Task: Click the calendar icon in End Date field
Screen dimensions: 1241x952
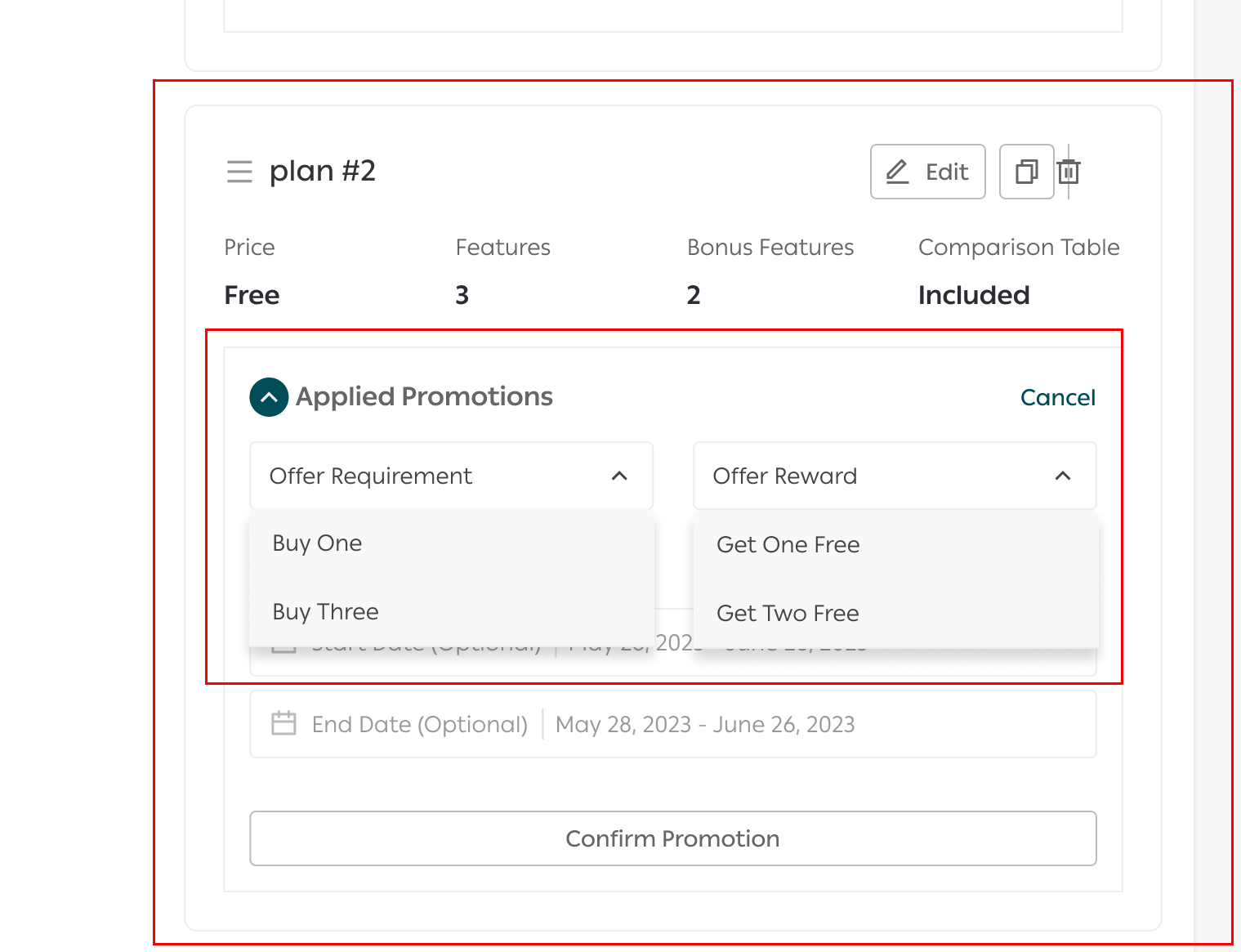Action: click(x=283, y=724)
